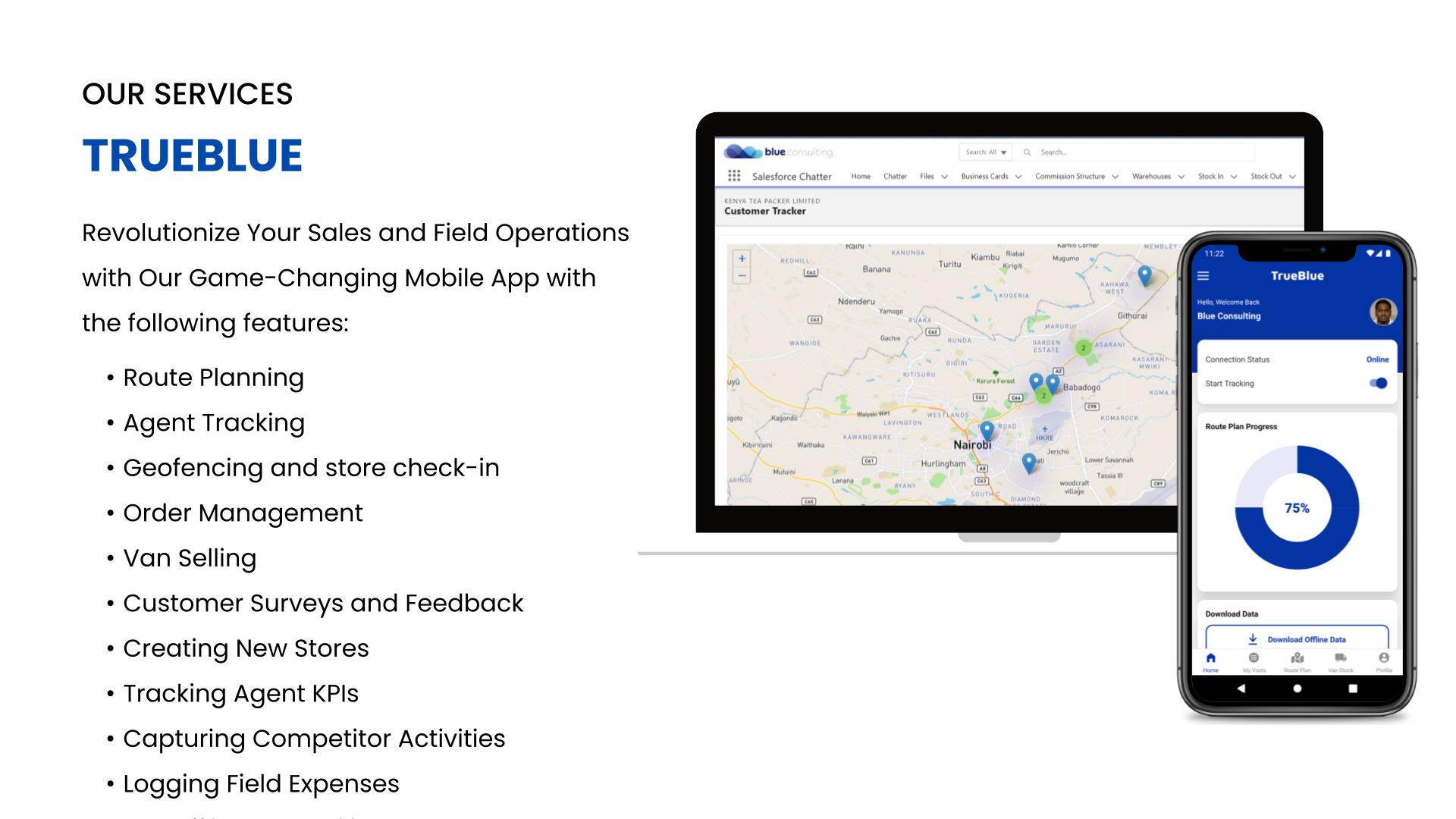Tap the Android home circle button
The image size is (1456, 819).
pyautogui.click(x=1298, y=689)
